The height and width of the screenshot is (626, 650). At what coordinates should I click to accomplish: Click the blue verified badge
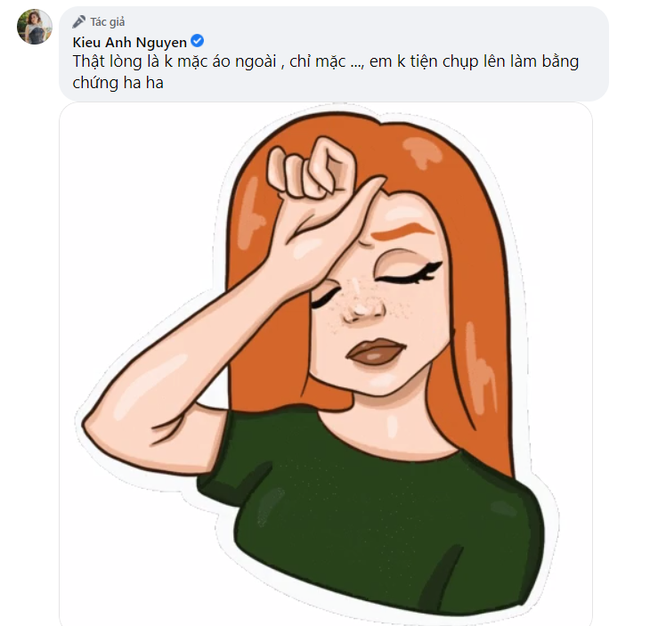198,41
